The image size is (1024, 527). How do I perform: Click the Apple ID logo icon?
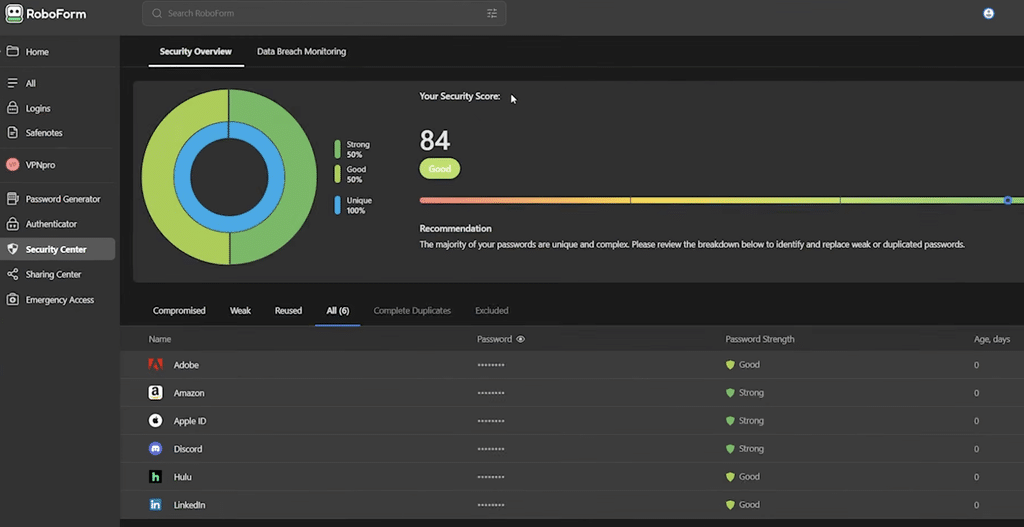pos(155,421)
